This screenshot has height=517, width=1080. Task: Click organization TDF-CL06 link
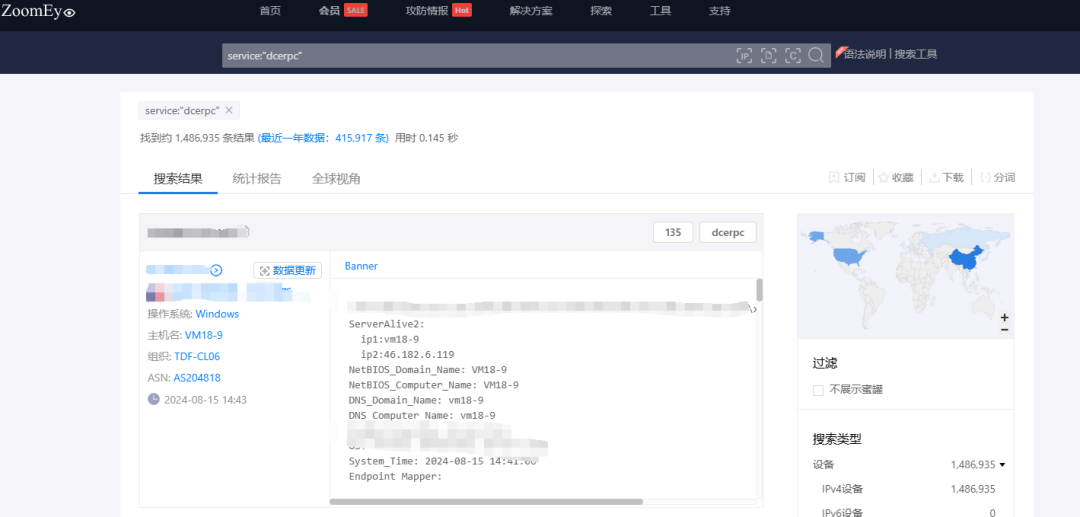(x=197, y=357)
